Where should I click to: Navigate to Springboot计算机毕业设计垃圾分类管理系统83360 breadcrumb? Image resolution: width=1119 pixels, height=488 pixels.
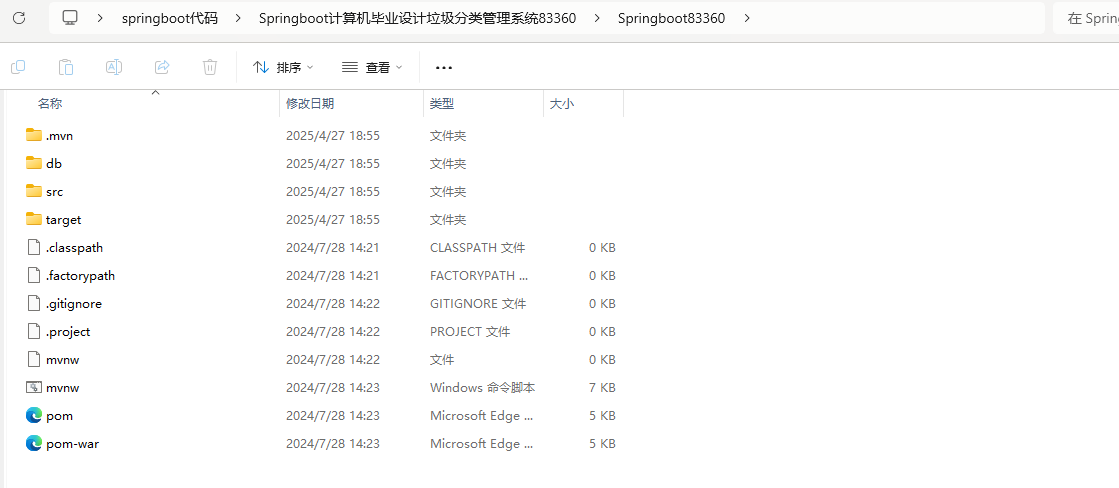417,19
